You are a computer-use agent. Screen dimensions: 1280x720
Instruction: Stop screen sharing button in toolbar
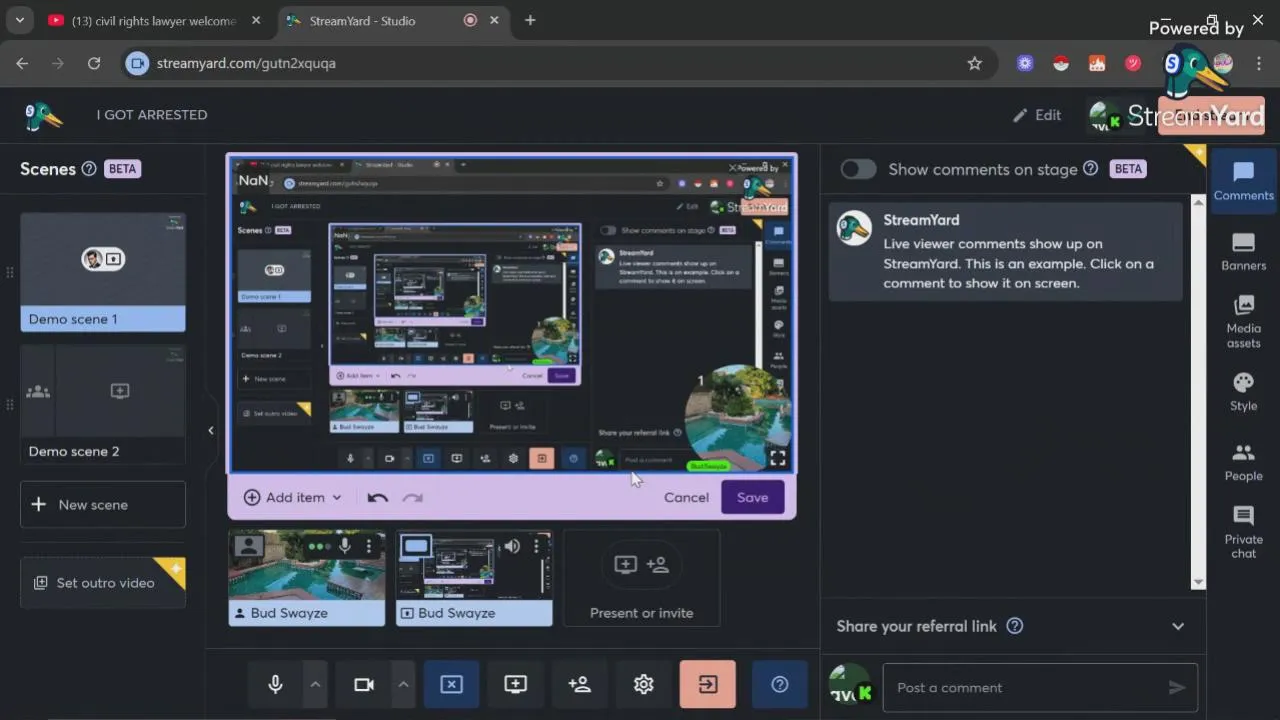point(451,685)
